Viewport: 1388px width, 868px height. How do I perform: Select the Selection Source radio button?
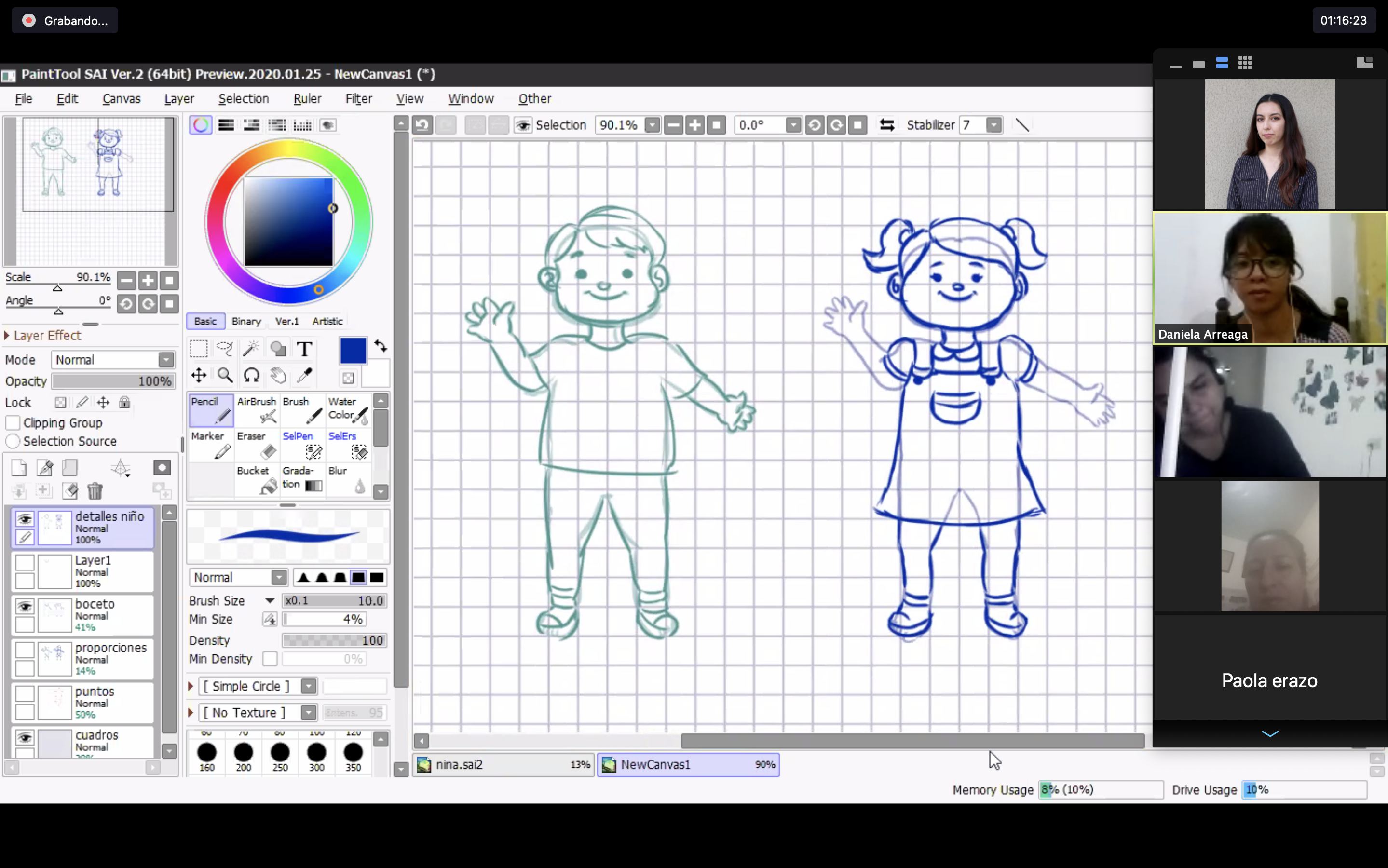13,441
